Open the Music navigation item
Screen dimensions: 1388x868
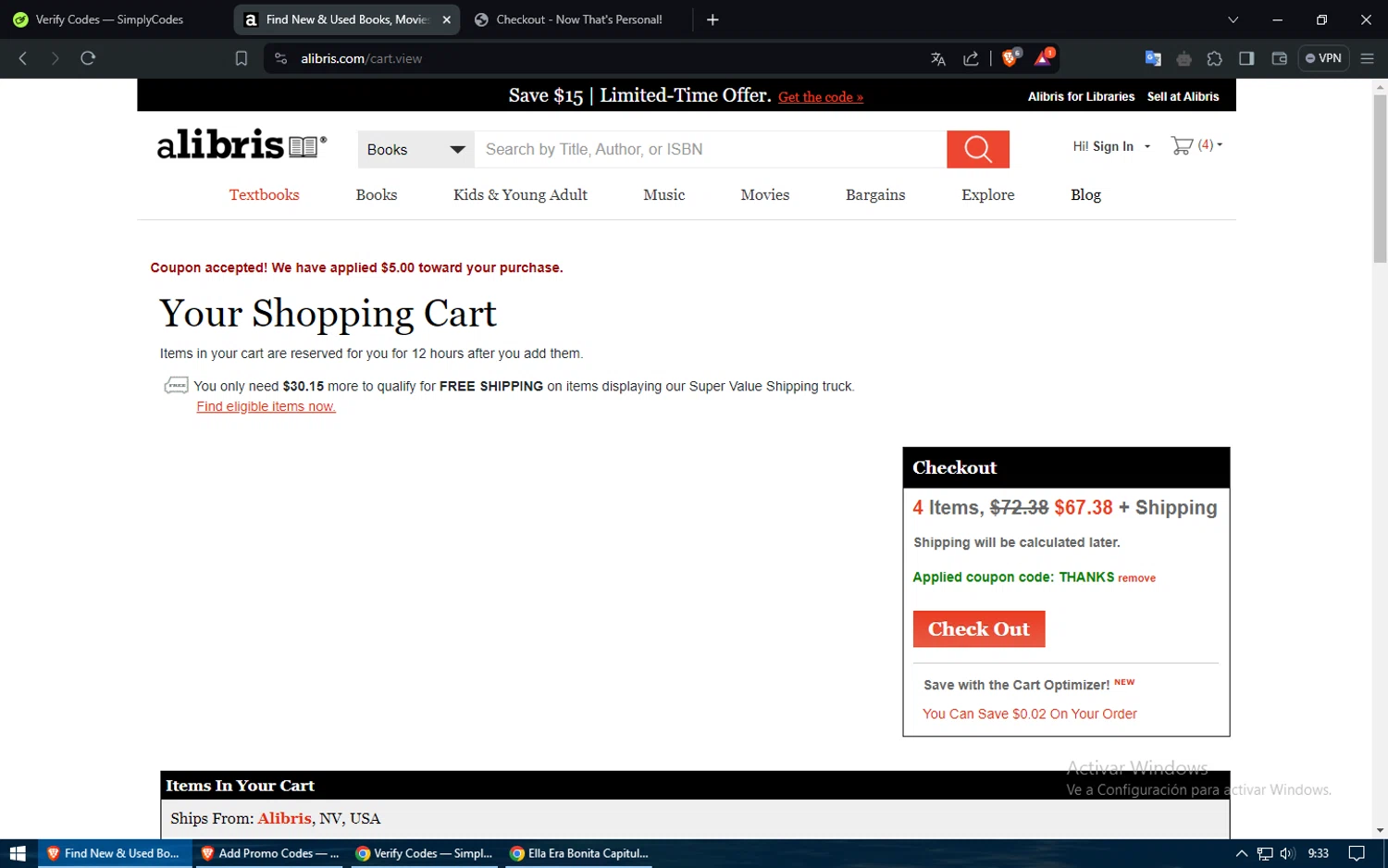tap(664, 194)
